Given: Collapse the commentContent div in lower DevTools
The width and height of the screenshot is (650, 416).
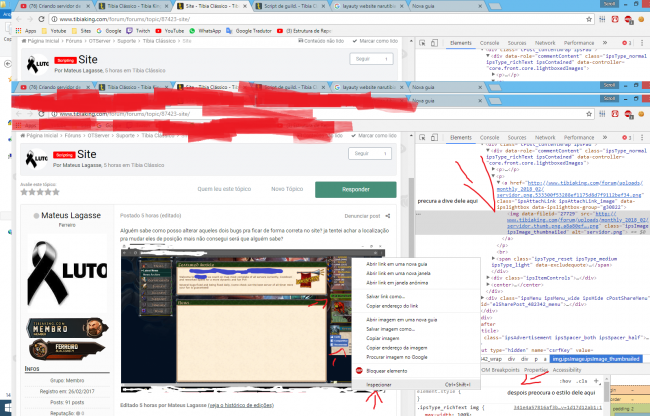Looking at the screenshot, I should tap(488, 151).
